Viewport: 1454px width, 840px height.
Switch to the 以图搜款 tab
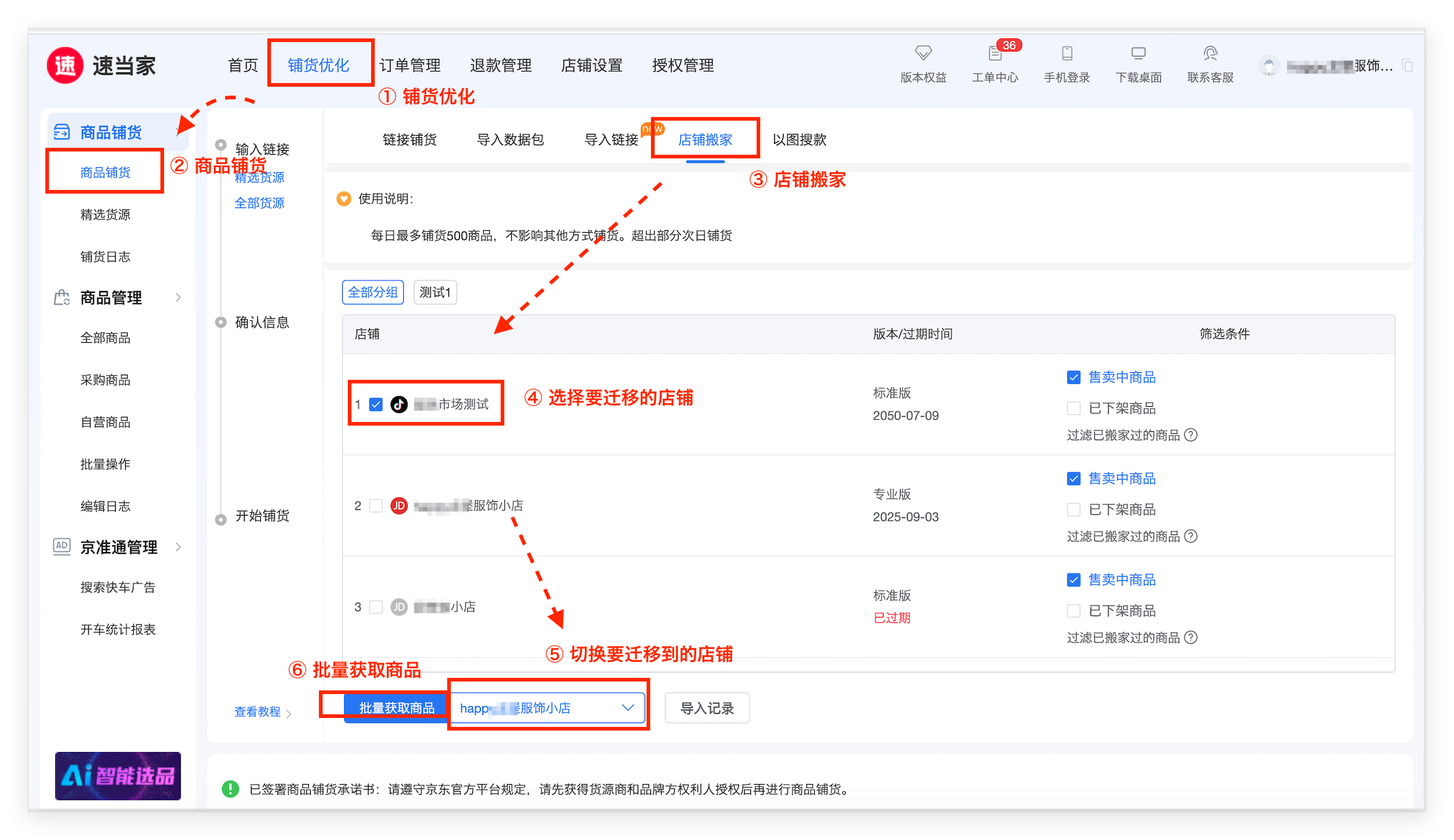[x=799, y=140]
